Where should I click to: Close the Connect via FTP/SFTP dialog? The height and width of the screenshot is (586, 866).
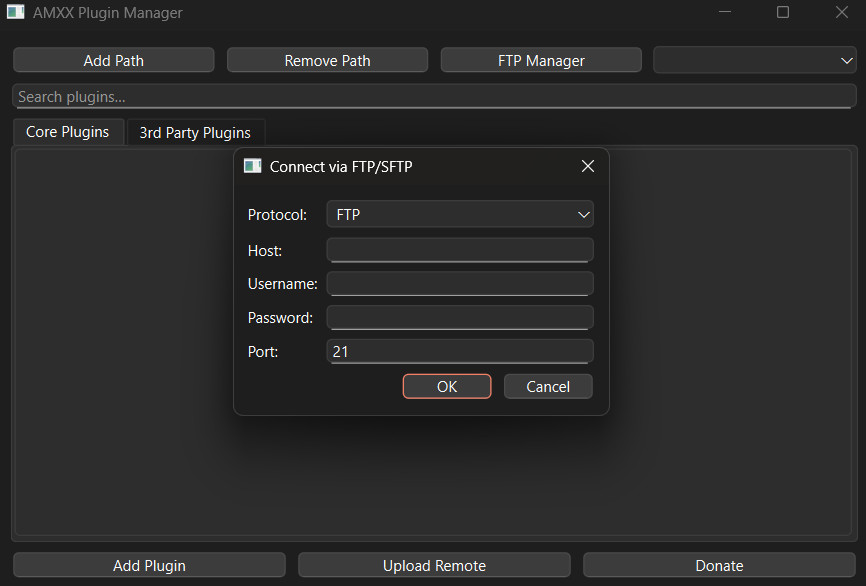[x=588, y=166]
